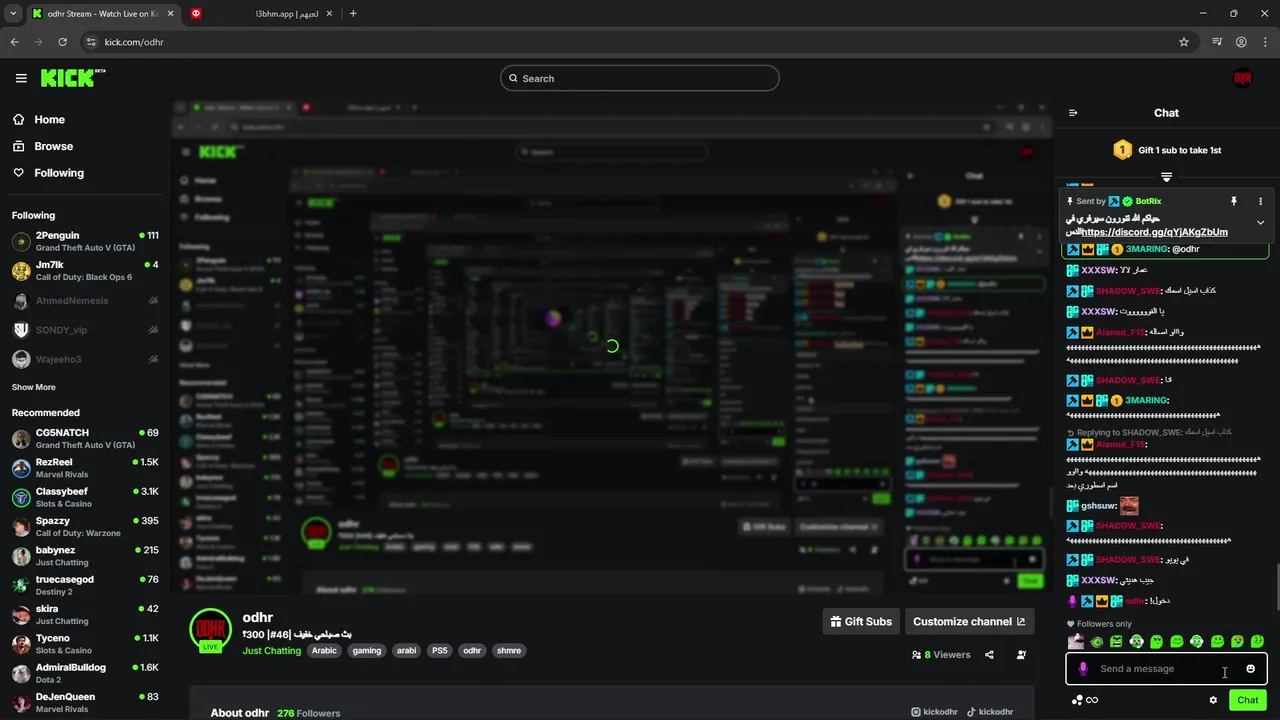The width and height of the screenshot is (1280, 720).
Task: Expand followed list with Show More
Action: click(34, 387)
